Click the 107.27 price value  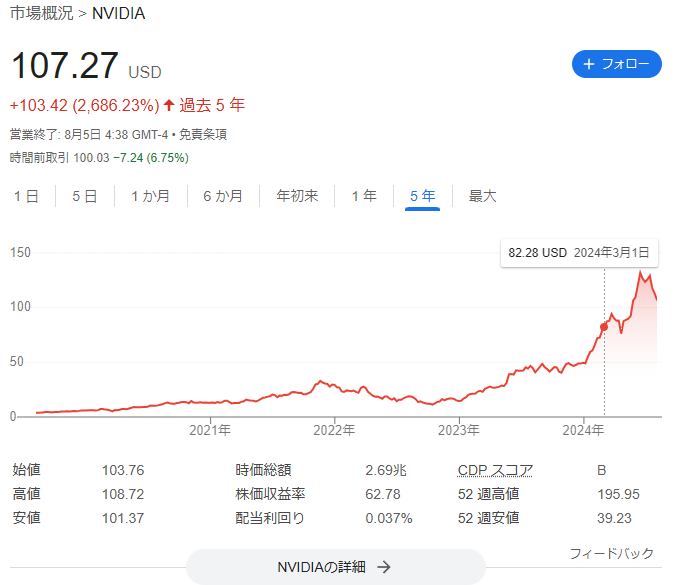coord(65,65)
